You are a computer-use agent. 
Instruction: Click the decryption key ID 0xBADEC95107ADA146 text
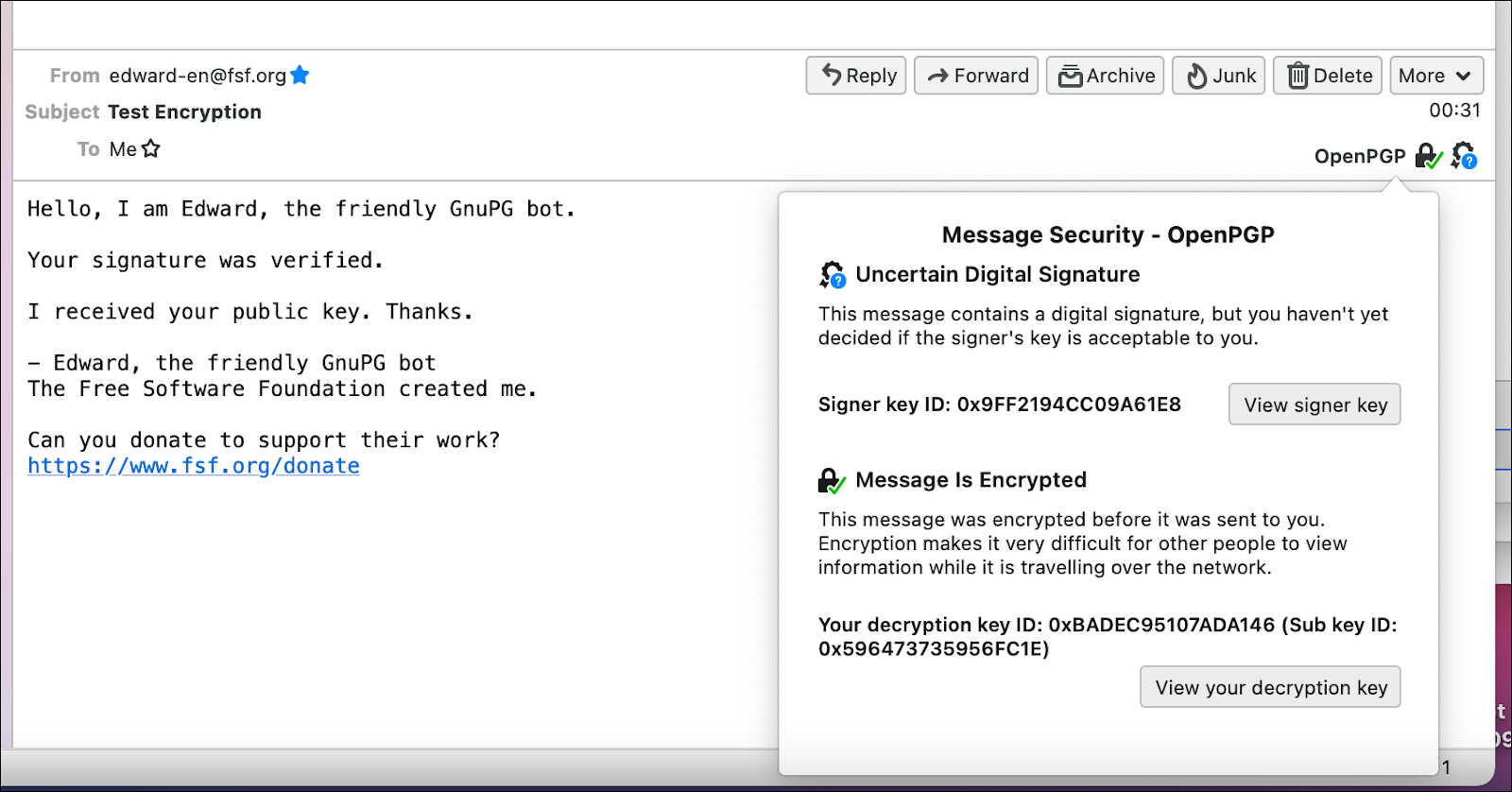coord(1108,636)
